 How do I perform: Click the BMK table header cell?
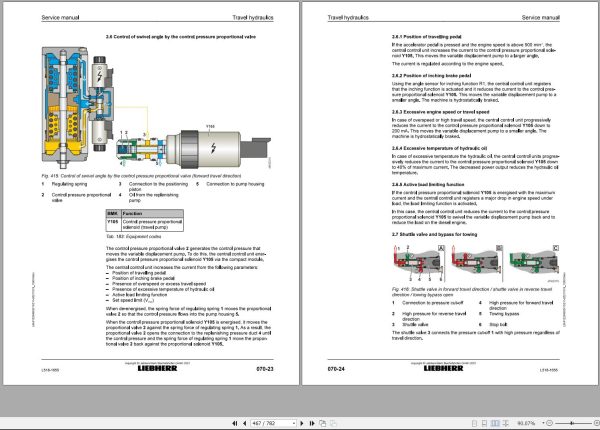pyautogui.click(x=113, y=213)
